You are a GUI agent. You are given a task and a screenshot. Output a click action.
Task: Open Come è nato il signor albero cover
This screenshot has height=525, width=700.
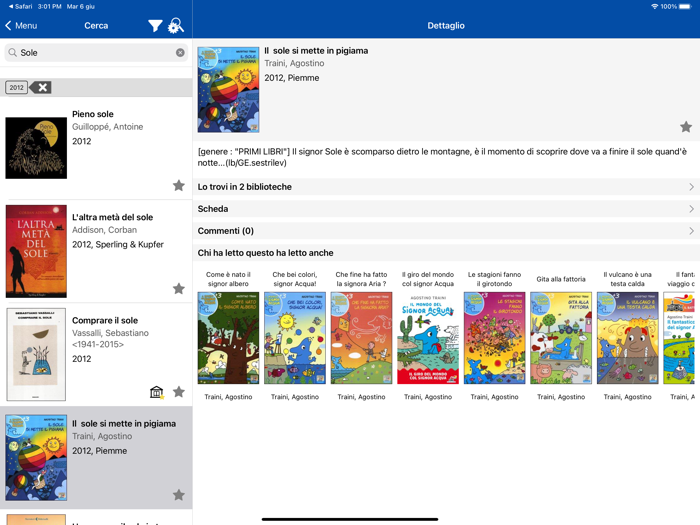pos(229,338)
